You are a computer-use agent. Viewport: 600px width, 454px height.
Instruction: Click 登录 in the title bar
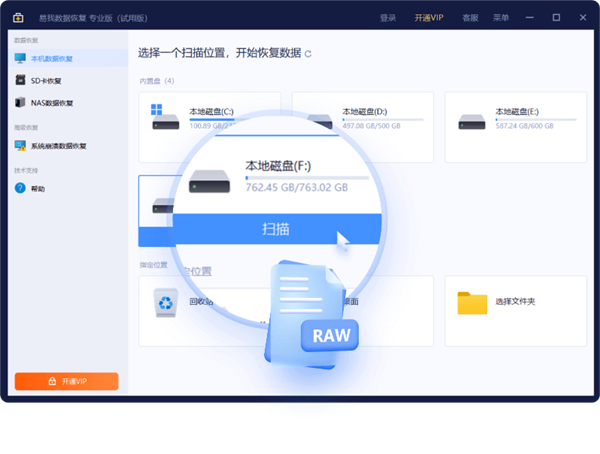click(388, 18)
